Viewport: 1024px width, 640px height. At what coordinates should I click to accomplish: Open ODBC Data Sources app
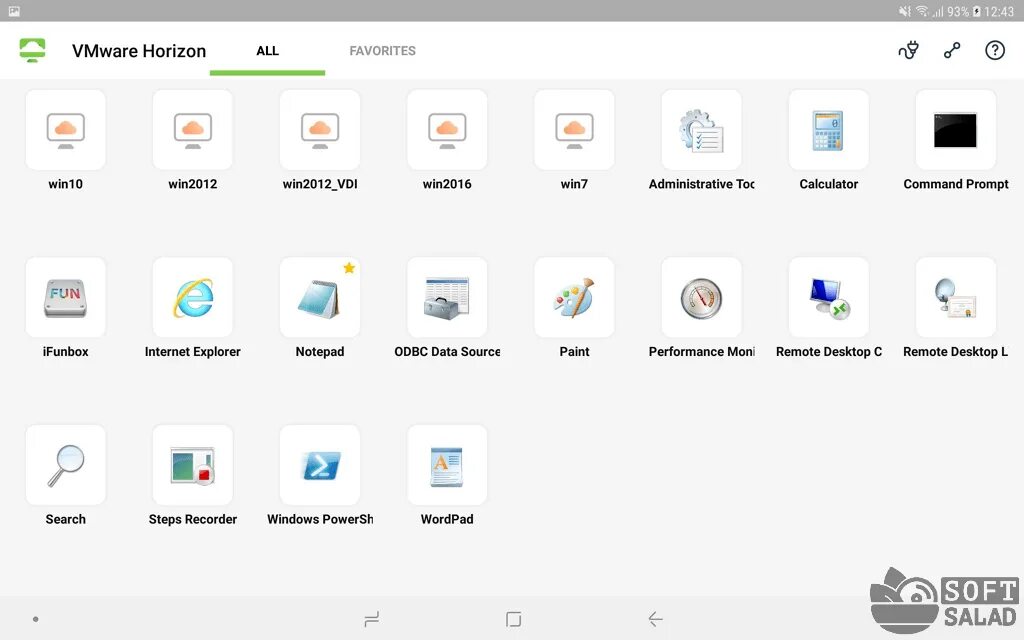coord(447,297)
